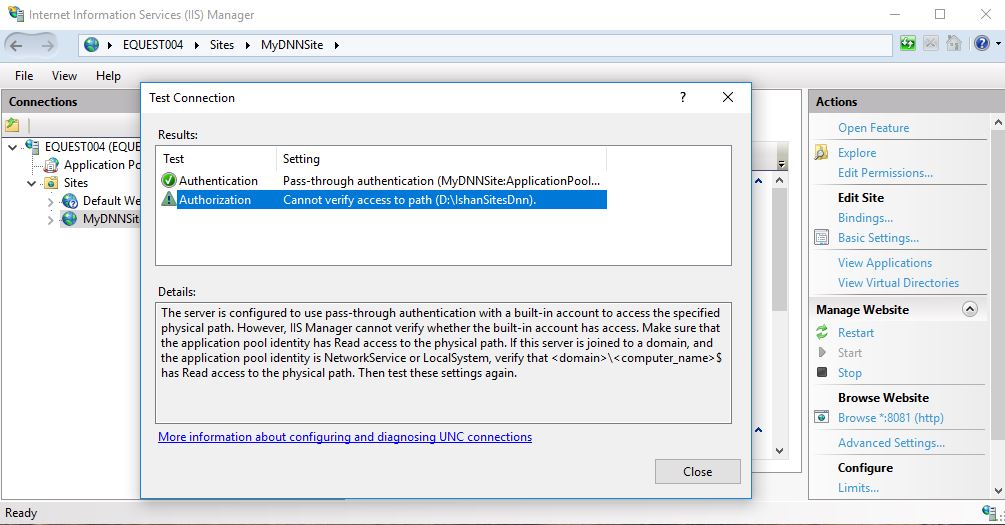Image resolution: width=1005 pixels, height=525 pixels.
Task: Click the status bar network icon
Action: 990,512
